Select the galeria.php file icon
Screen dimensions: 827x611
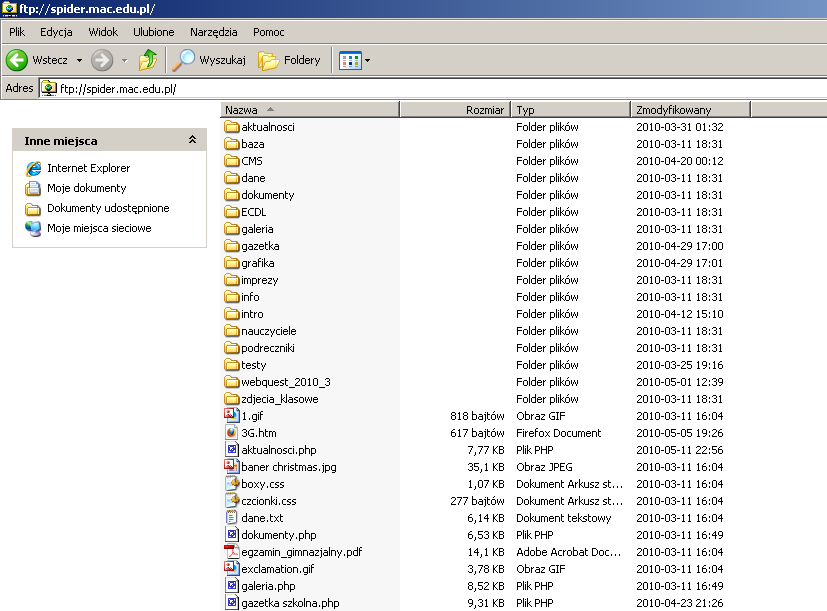232,585
